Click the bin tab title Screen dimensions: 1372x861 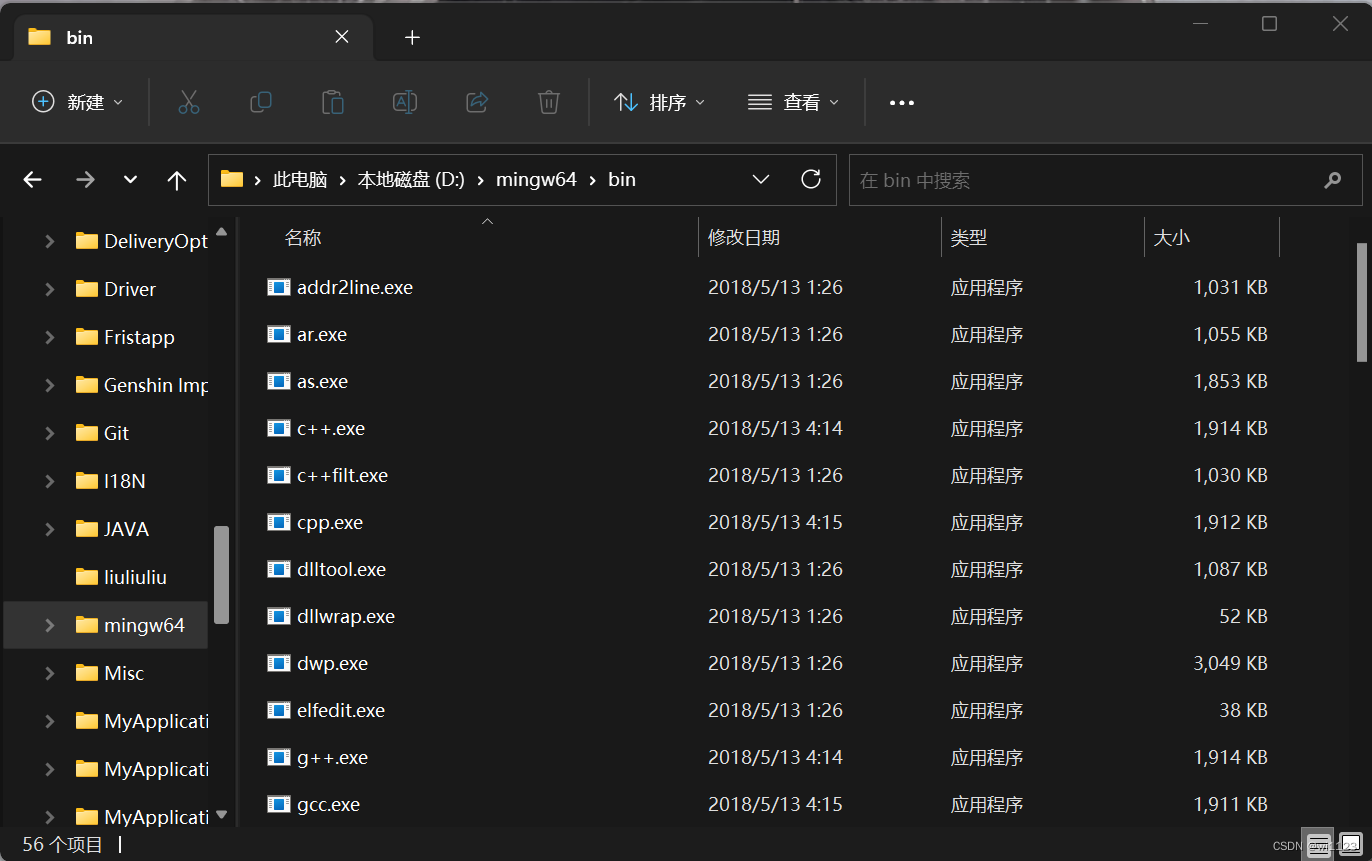pyautogui.click(x=79, y=37)
